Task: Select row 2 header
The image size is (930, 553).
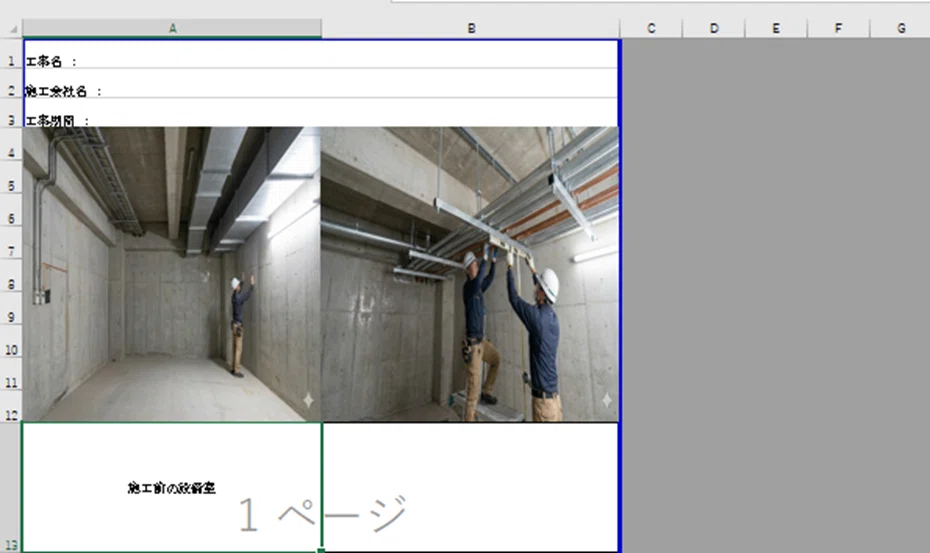Action: tap(11, 84)
